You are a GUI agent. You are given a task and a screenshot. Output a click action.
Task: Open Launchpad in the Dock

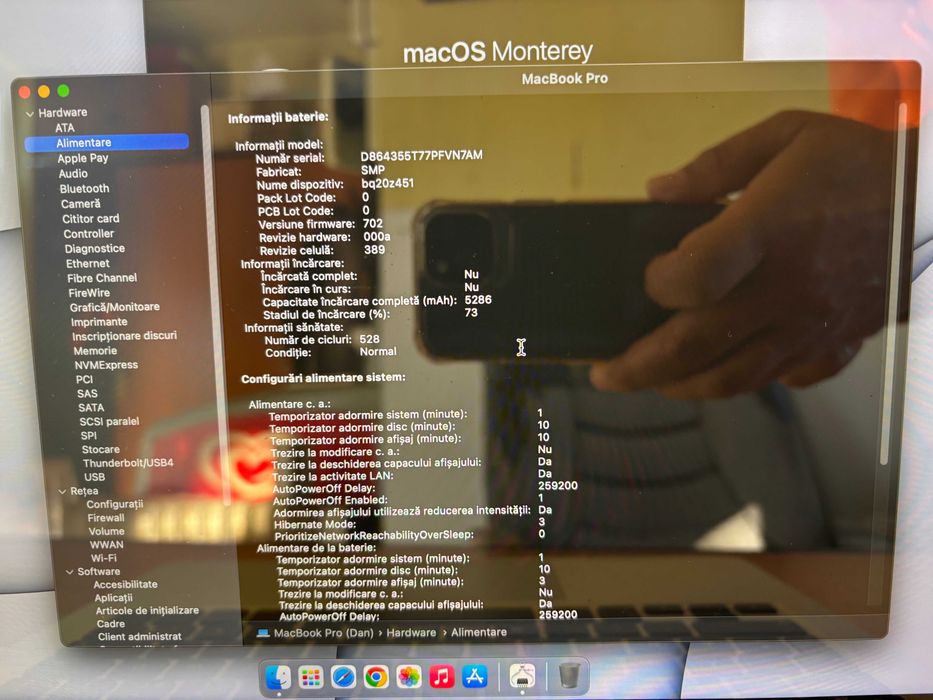coord(311,677)
